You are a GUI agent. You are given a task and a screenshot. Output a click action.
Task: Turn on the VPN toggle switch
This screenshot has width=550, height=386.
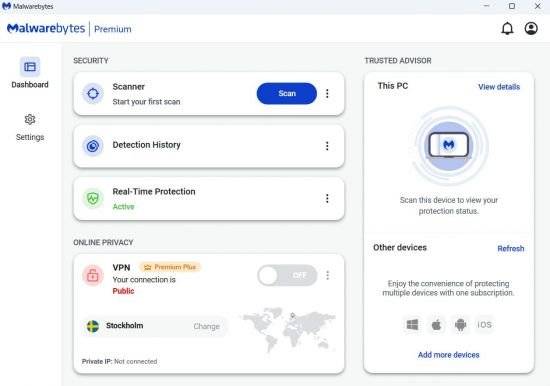pos(287,275)
